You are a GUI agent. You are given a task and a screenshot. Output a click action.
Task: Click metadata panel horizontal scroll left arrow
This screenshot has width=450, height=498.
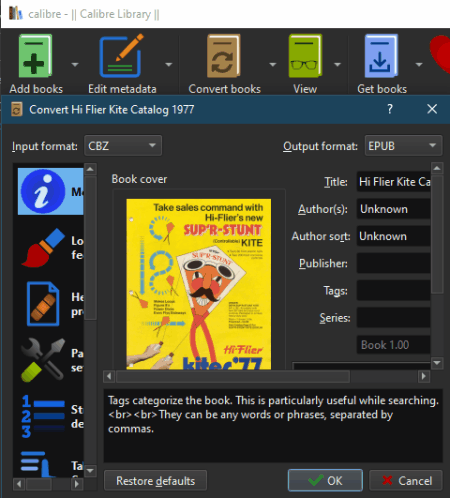point(109,377)
